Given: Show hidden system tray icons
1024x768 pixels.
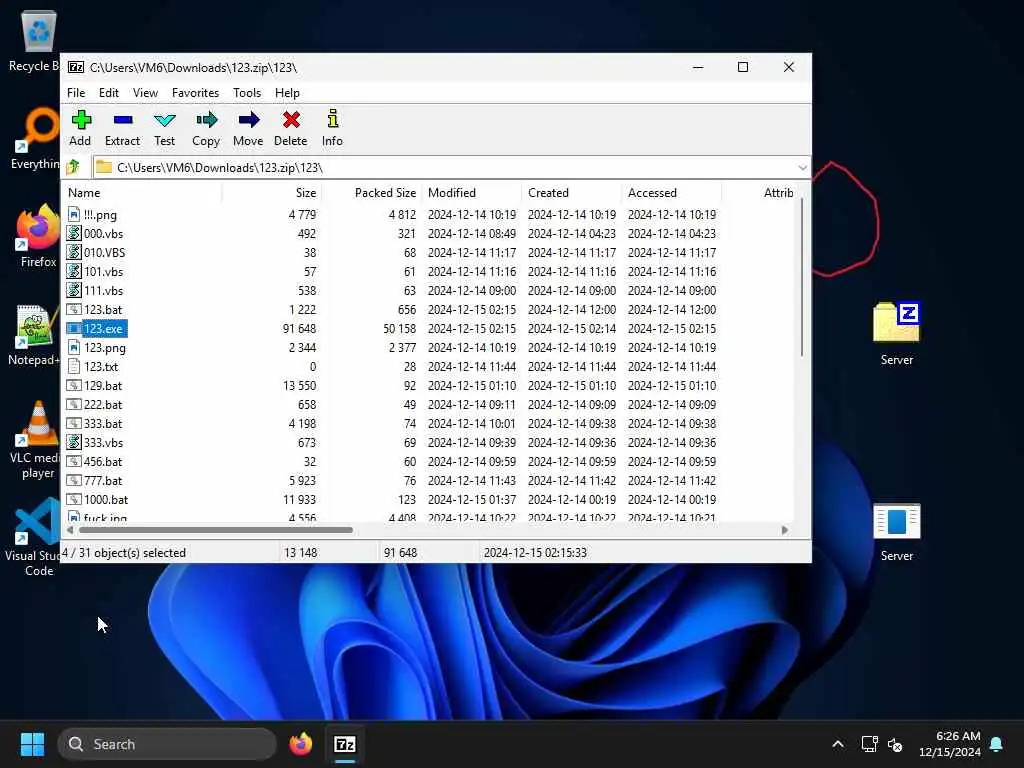Looking at the screenshot, I should [838, 744].
